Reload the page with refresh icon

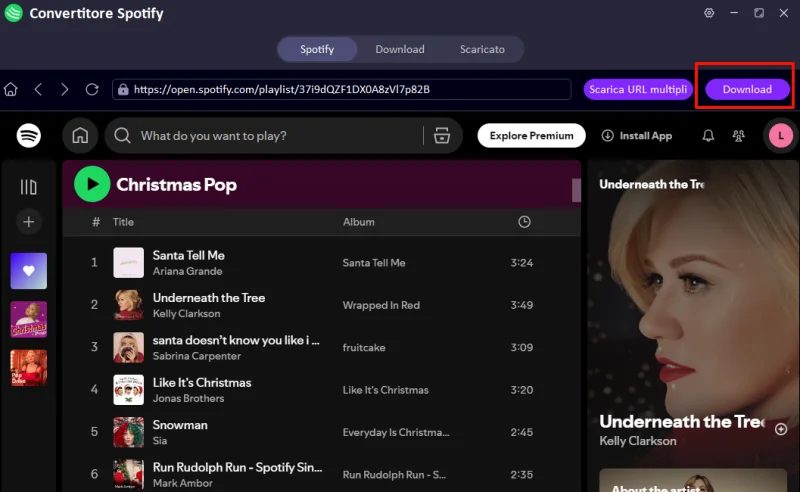pos(92,89)
